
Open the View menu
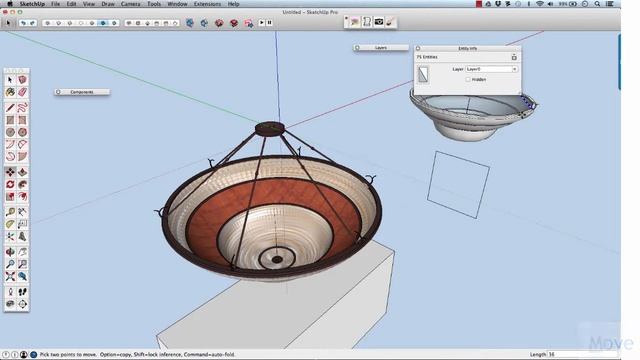89,4
